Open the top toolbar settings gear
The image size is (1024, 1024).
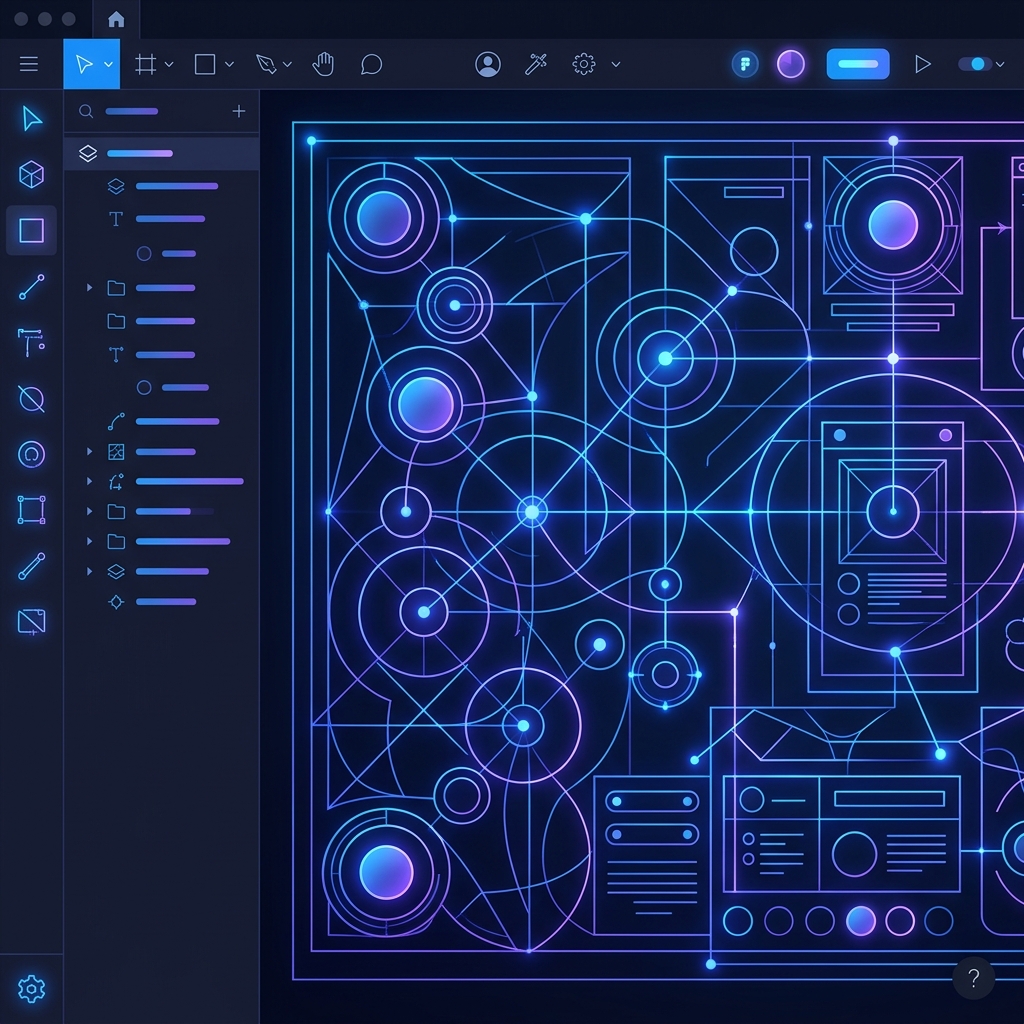click(x=584, y=64)
